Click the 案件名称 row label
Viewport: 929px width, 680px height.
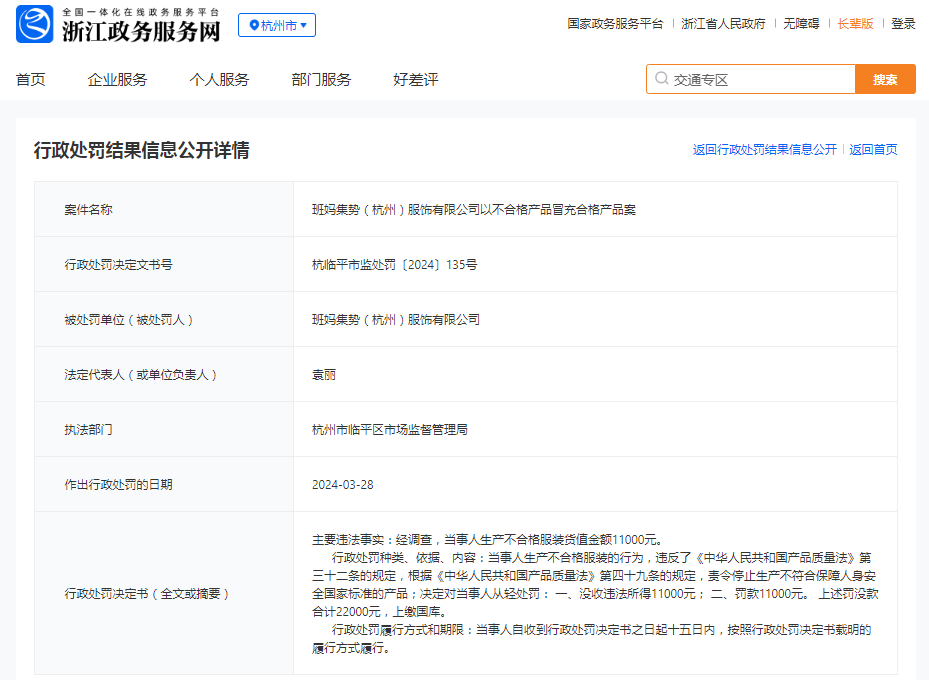(x=88, y=210)
